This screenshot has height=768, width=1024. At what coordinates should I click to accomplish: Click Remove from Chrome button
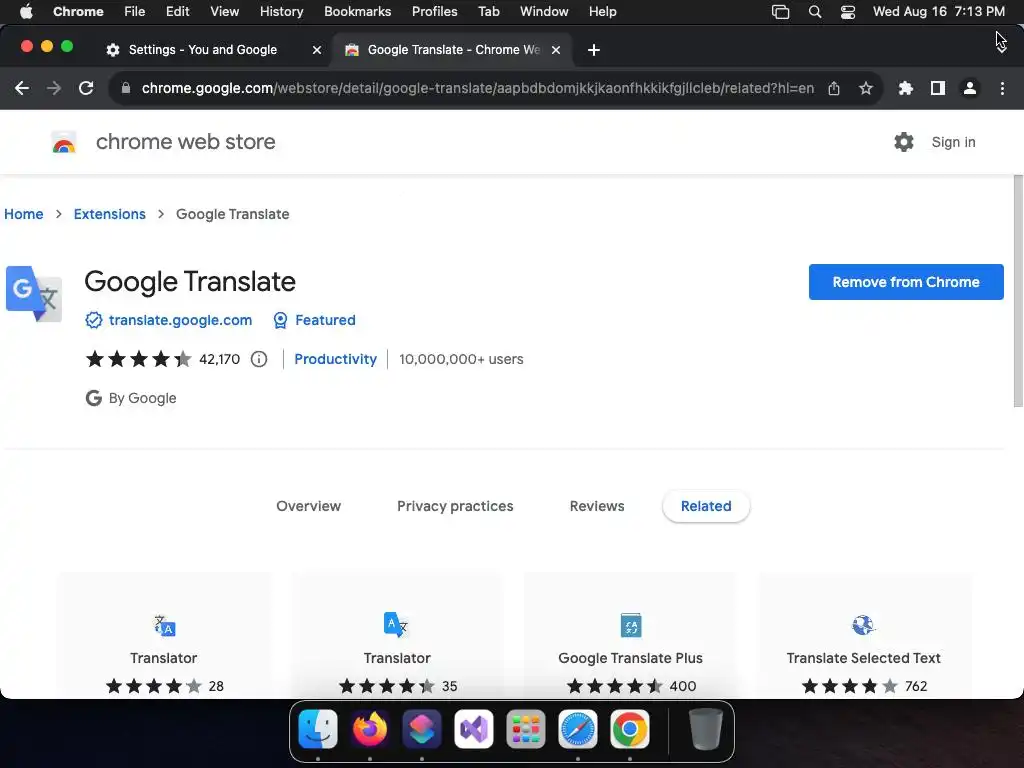pos(906,282)
